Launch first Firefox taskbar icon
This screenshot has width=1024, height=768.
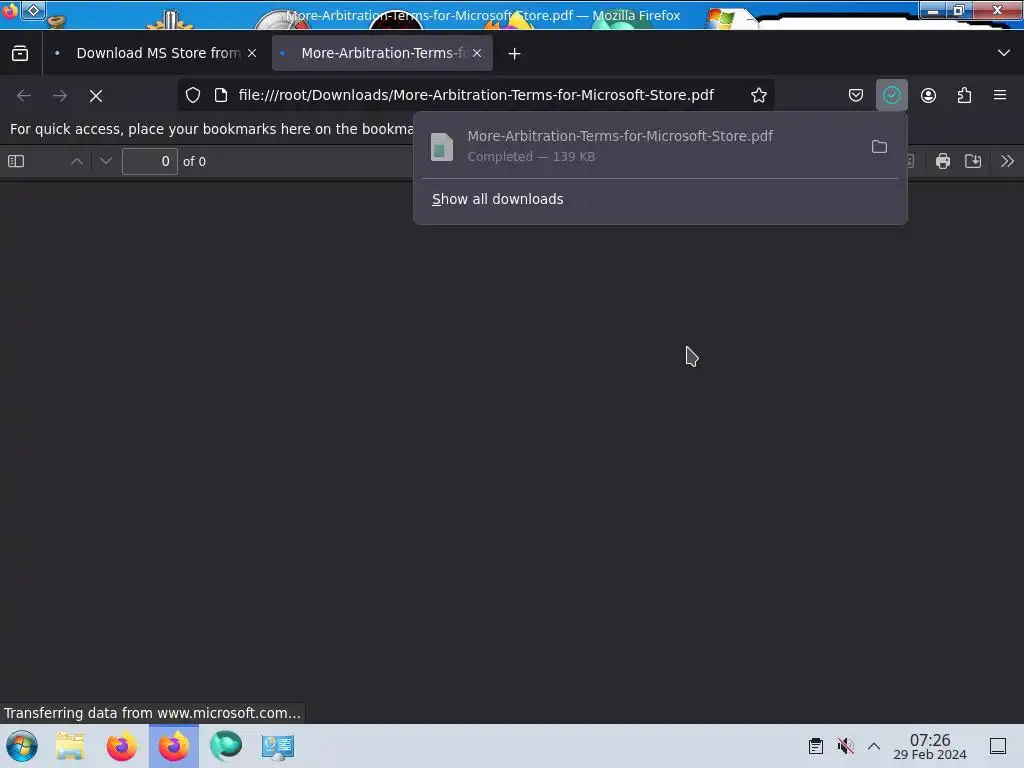(121, 746)
